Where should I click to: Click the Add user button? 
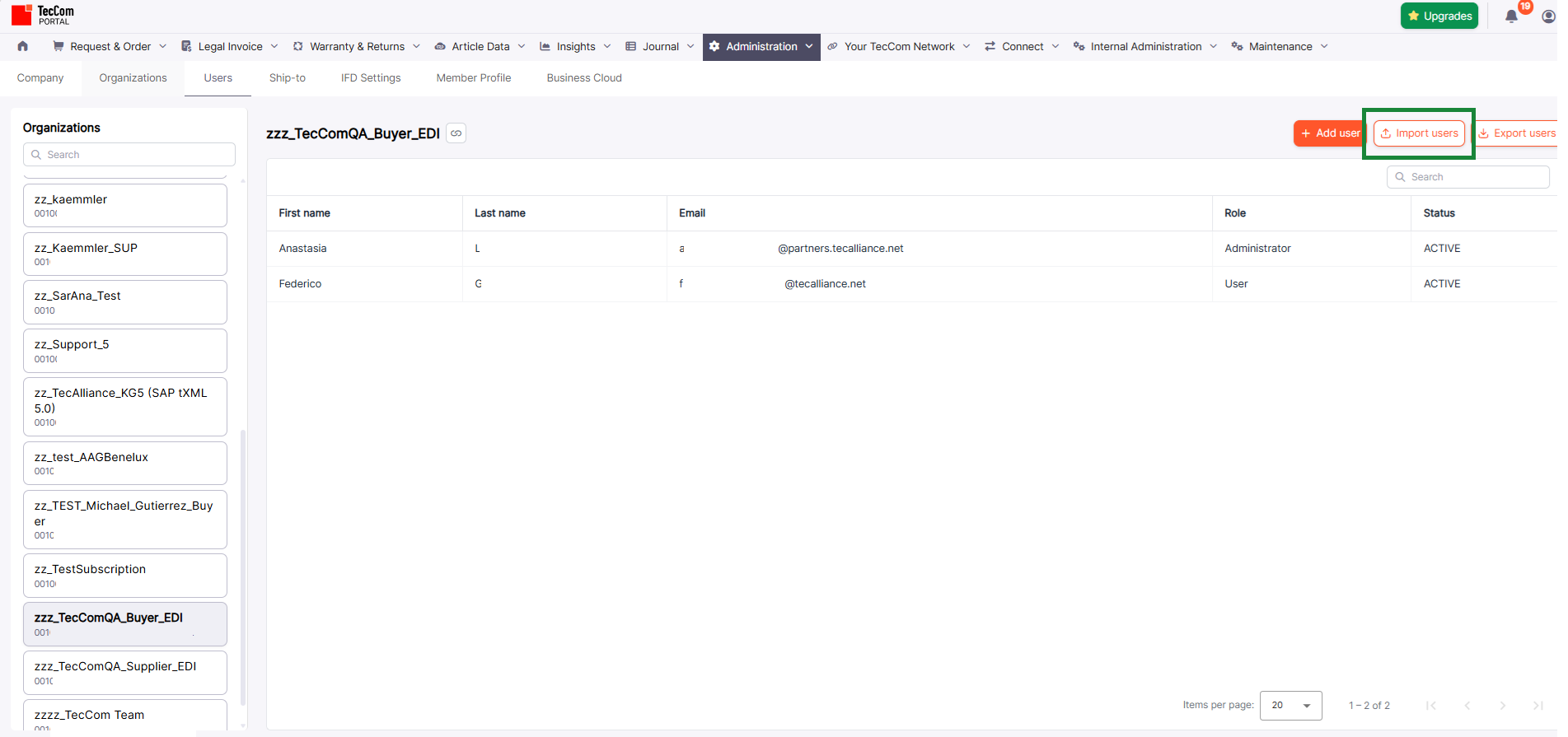(x=1329, y=133)
